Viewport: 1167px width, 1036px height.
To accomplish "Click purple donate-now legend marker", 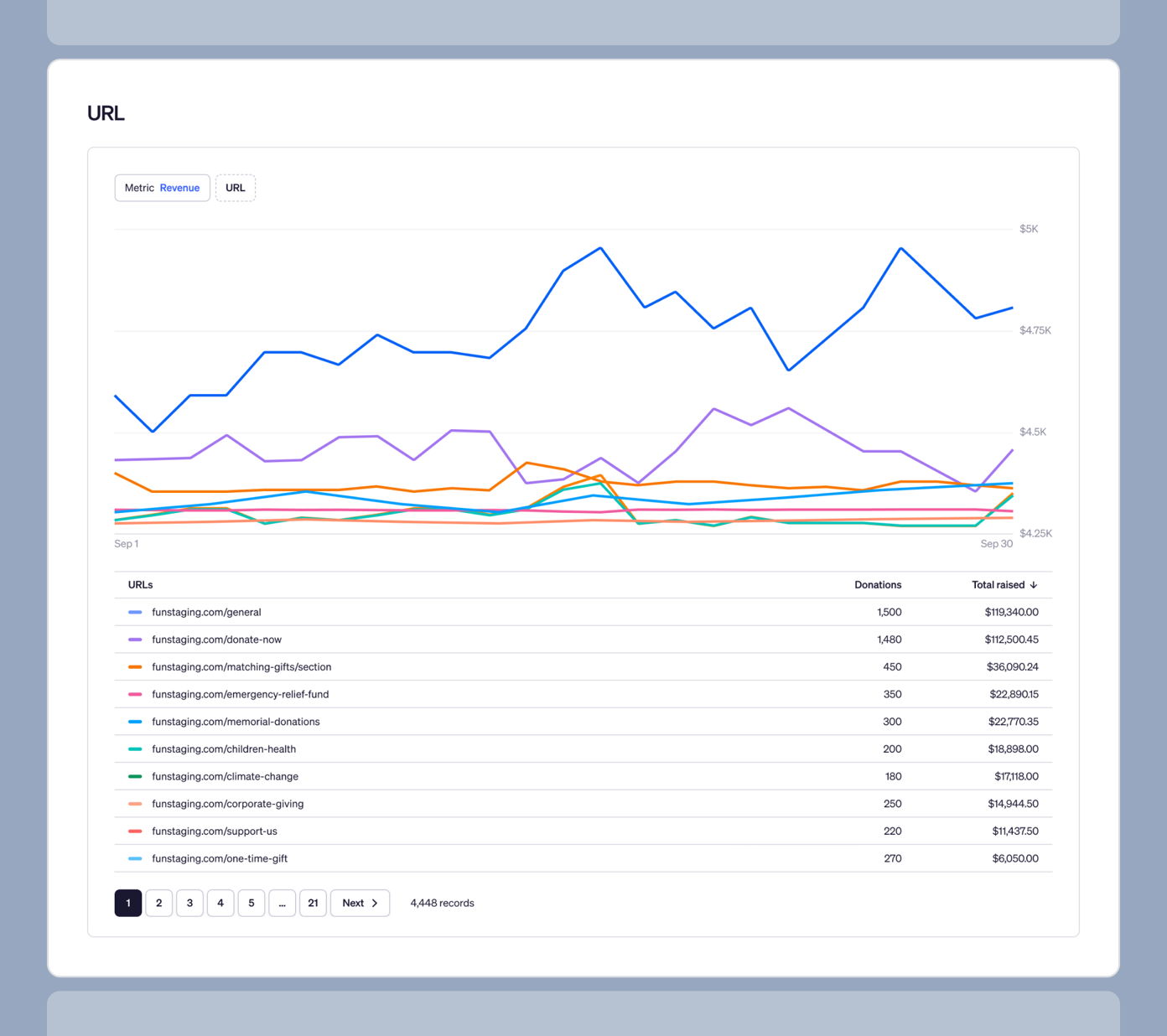I will pos(135,640).
